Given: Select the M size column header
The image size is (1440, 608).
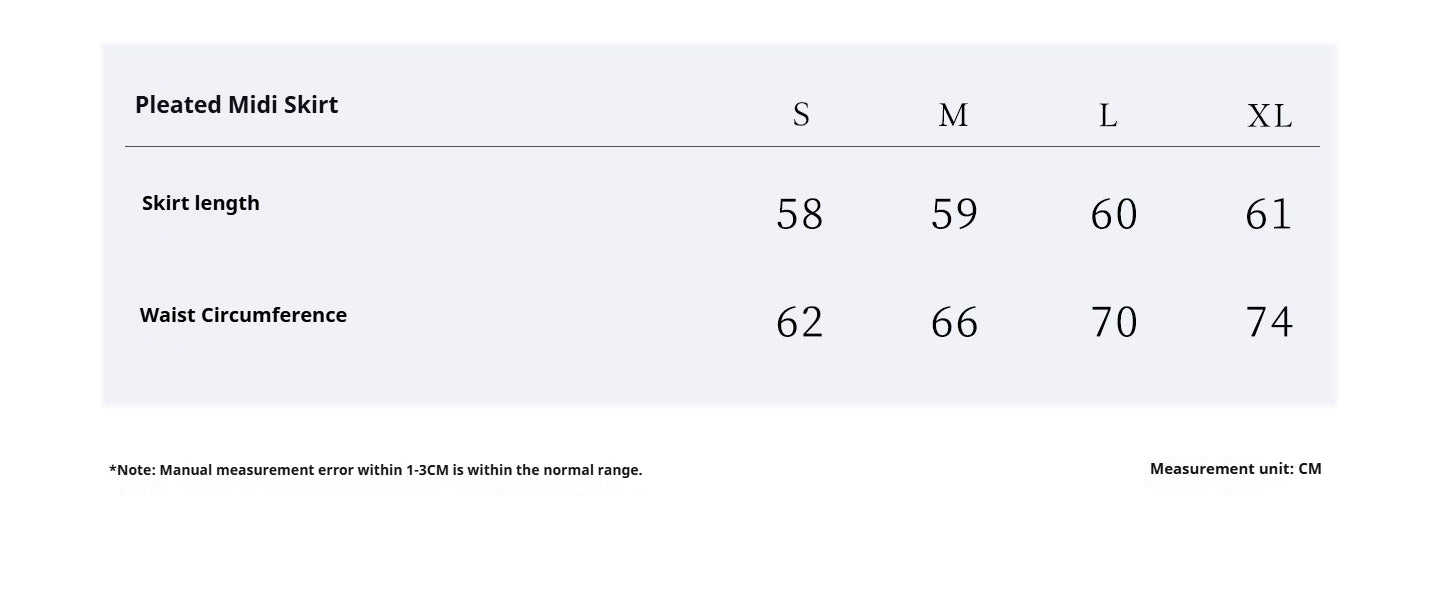Looking at the screenshot, I should click(x=953, y=115).
